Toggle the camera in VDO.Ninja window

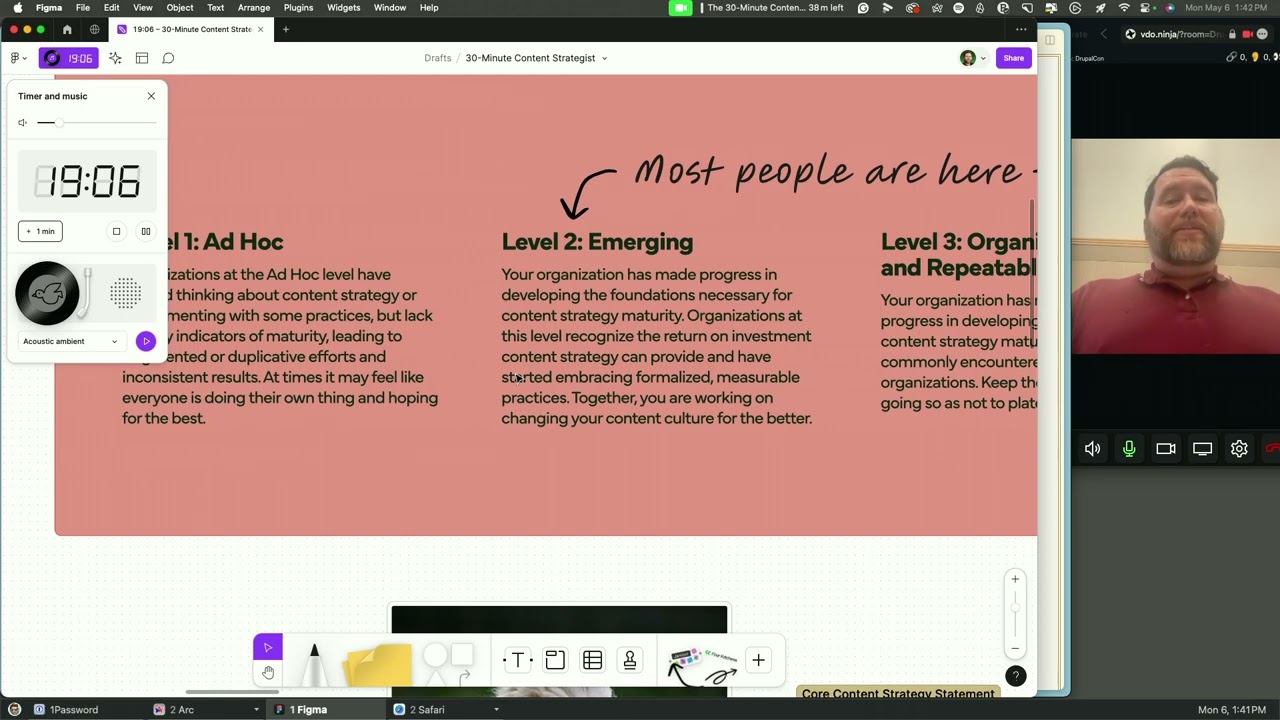(1166, 449)
